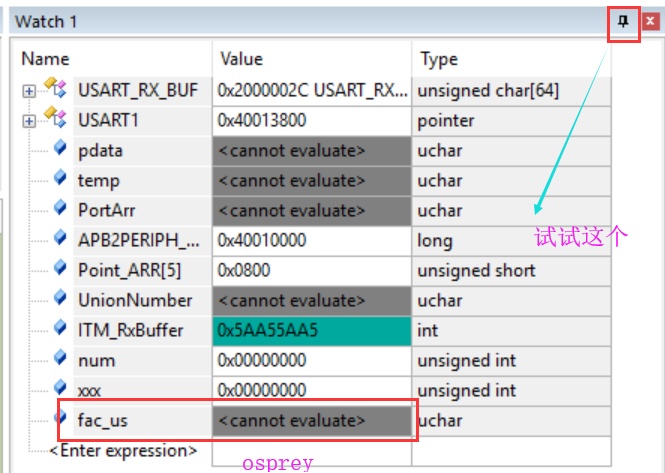The height and width of the screenshot is (473, 665).
Task: Select the num watch entry
Action: [x=142, y=361]
